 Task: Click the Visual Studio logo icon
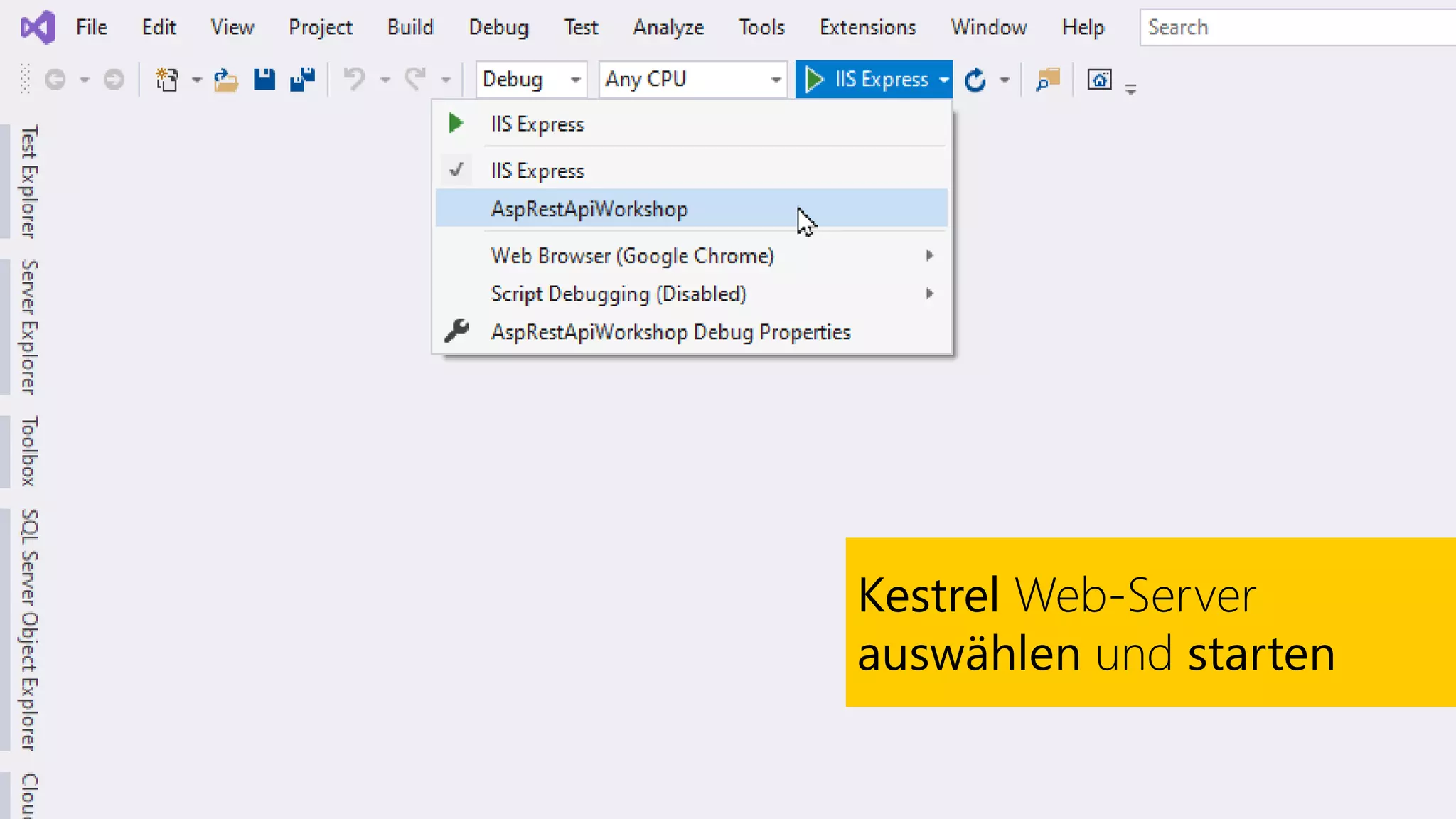click(x=38, y=28)
